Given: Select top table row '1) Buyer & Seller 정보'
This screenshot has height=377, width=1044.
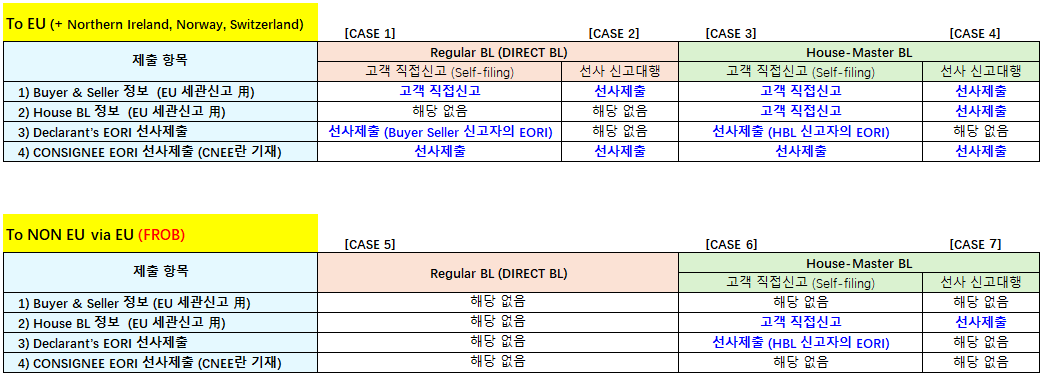Looking at the screenshot, I should (160, 91).
